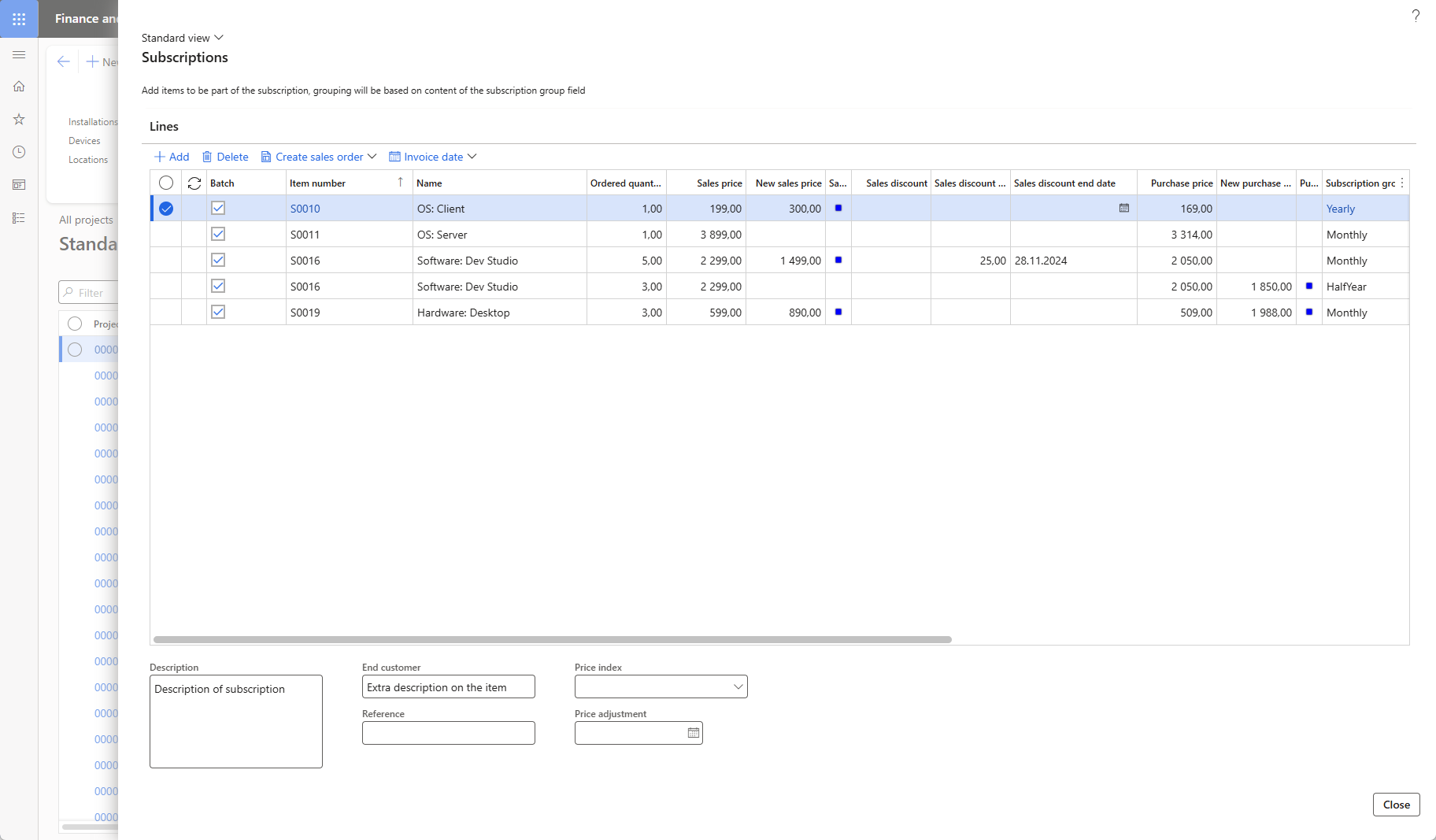Open Sales discount end date calendar icon

(1124, 209)
